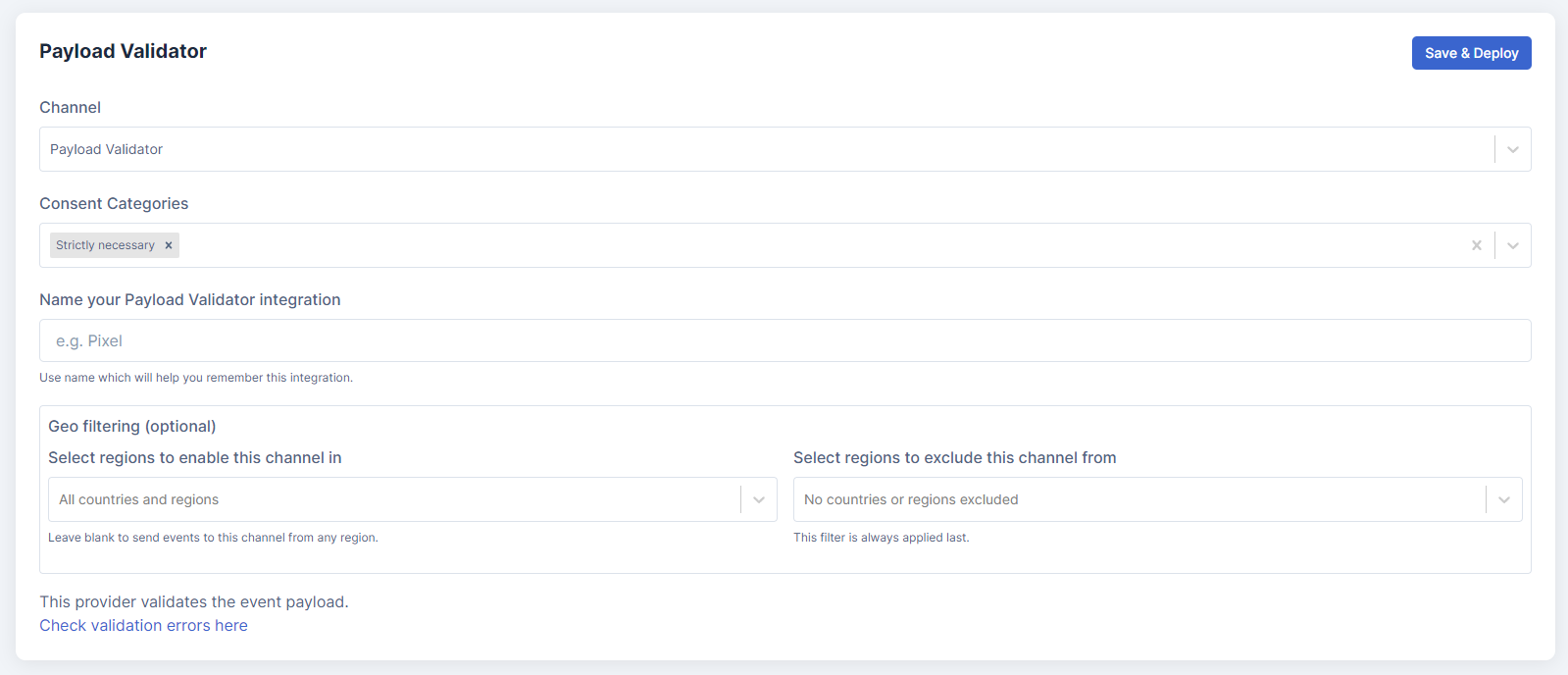Click the Channel field label
The image size is (1568, 675).
click(70, 107)
